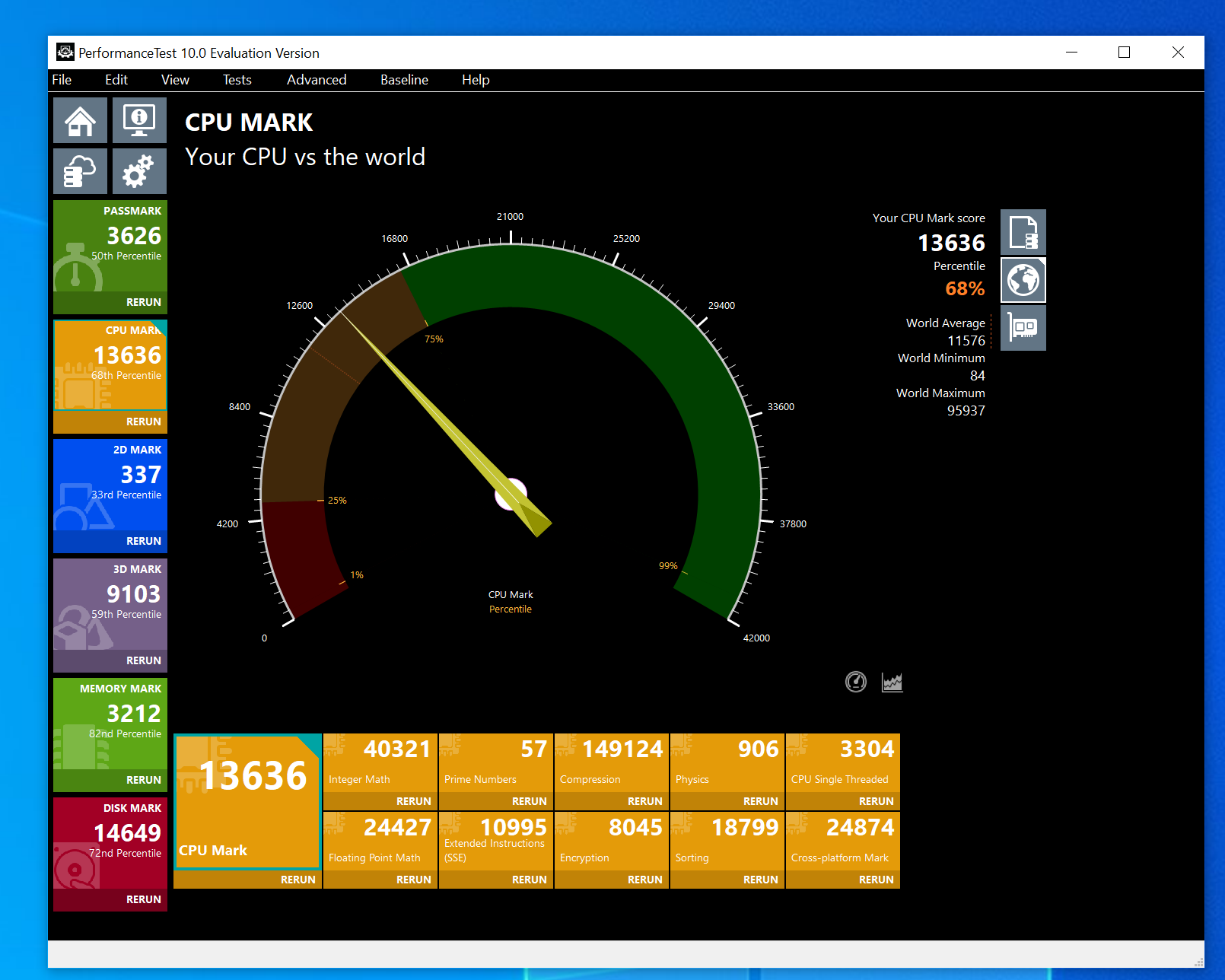Rerun the large bottom CPU Mark test

pos(298,880)
